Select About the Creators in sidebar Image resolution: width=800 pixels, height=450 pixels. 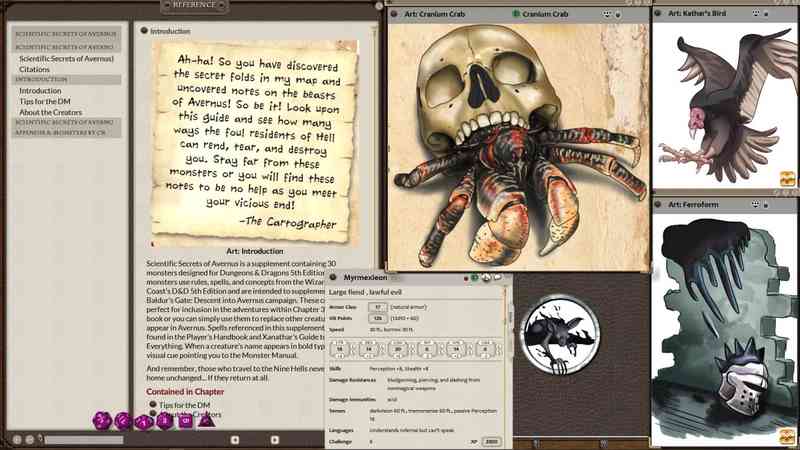50,112
